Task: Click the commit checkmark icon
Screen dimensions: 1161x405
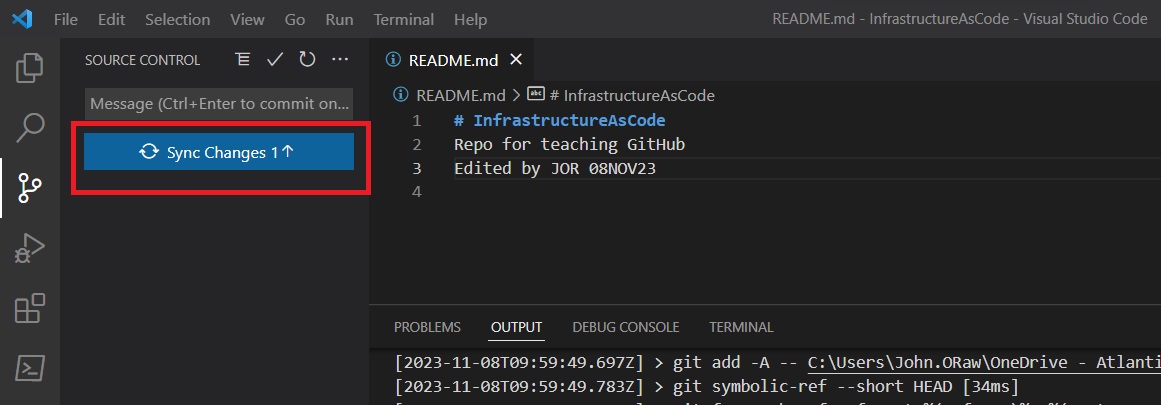Action: [275, 60]
